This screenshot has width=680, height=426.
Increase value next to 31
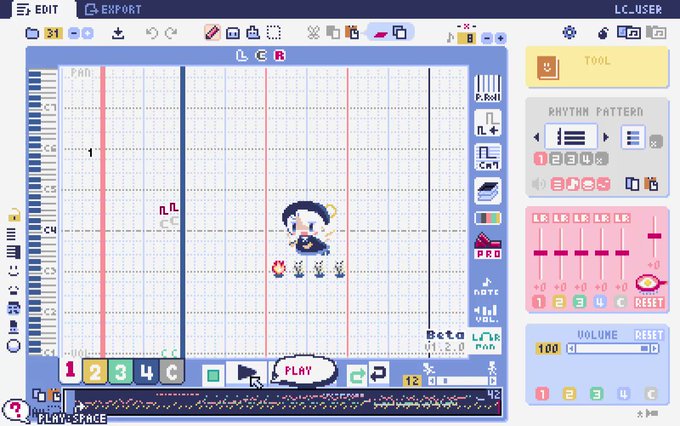pos(87,33)
